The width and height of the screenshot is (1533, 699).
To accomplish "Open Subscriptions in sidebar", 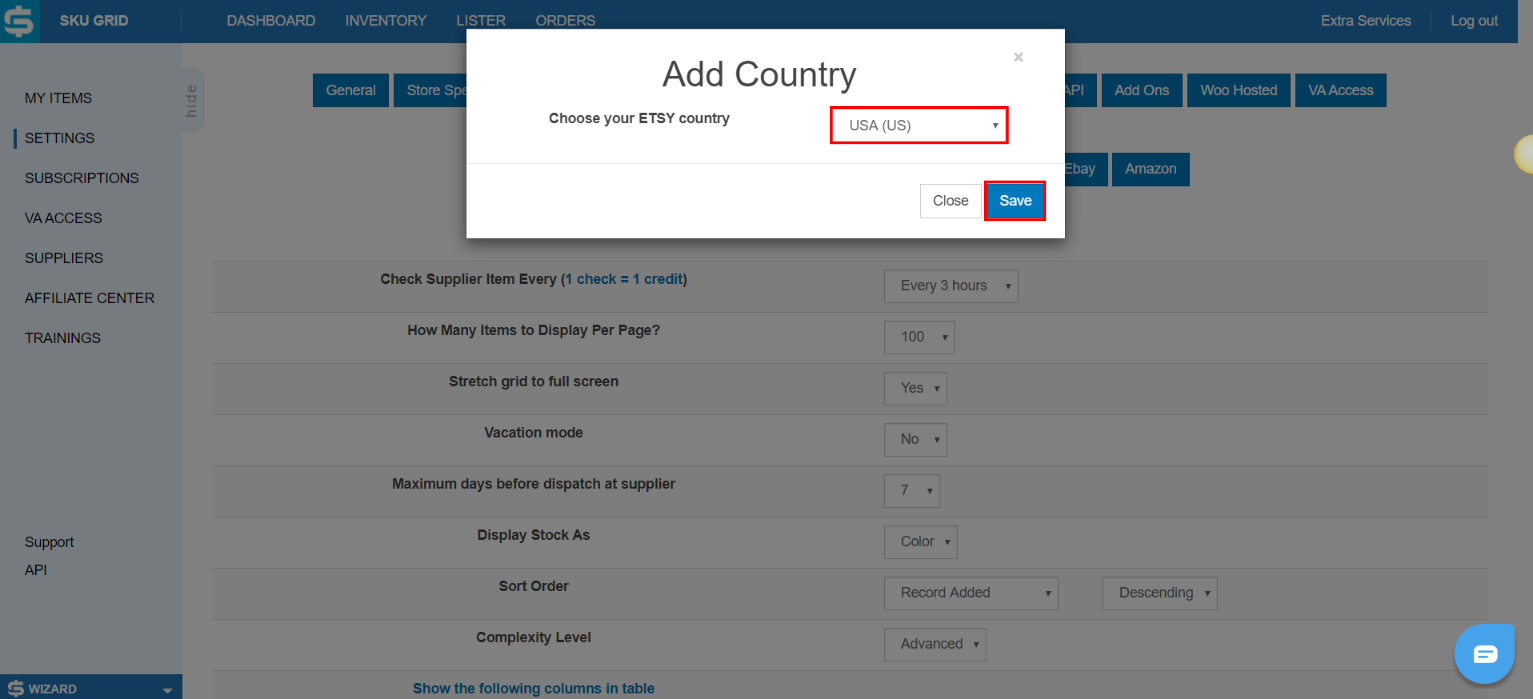I will coord(82,178).
